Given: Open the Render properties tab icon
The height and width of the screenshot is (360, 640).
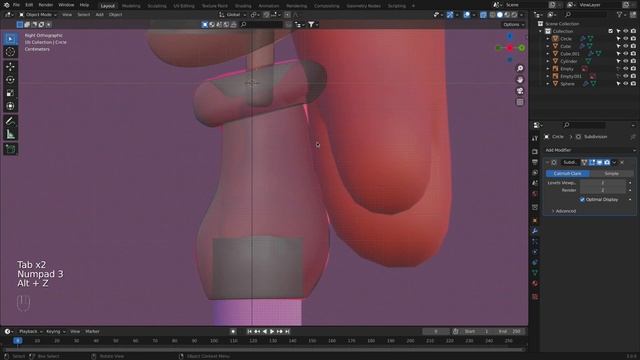Looking at the screenshot, I should coord(535,152).
